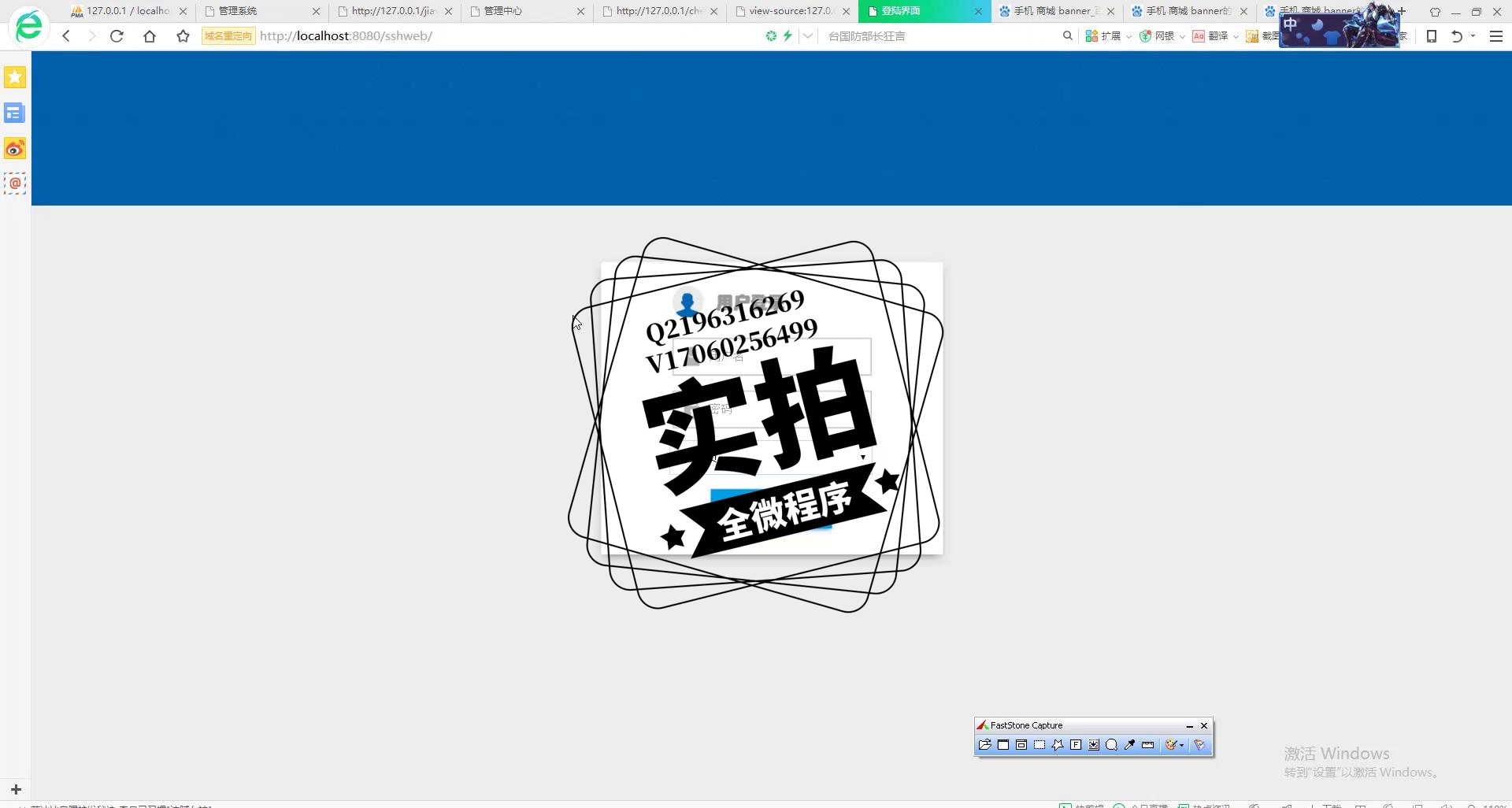The image size is (1512, 808).
Task: Click the undo closed-tab arrow icon
Action: coord(1457,36)
